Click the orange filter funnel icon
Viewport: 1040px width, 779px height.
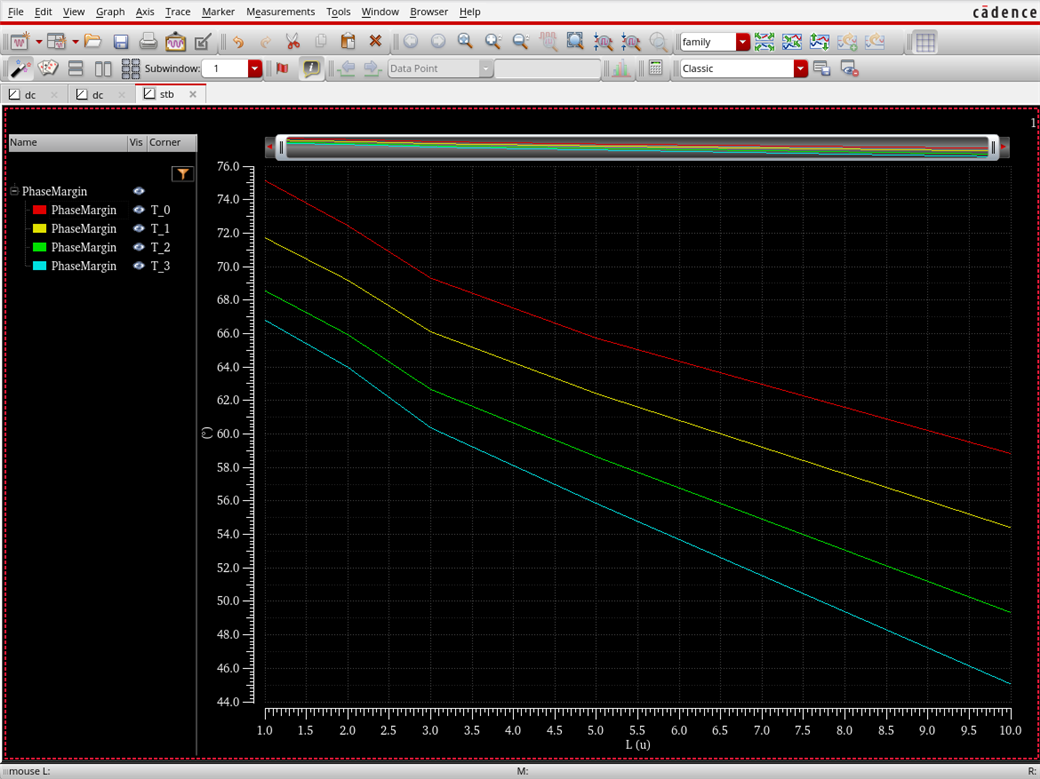point(182,174)
